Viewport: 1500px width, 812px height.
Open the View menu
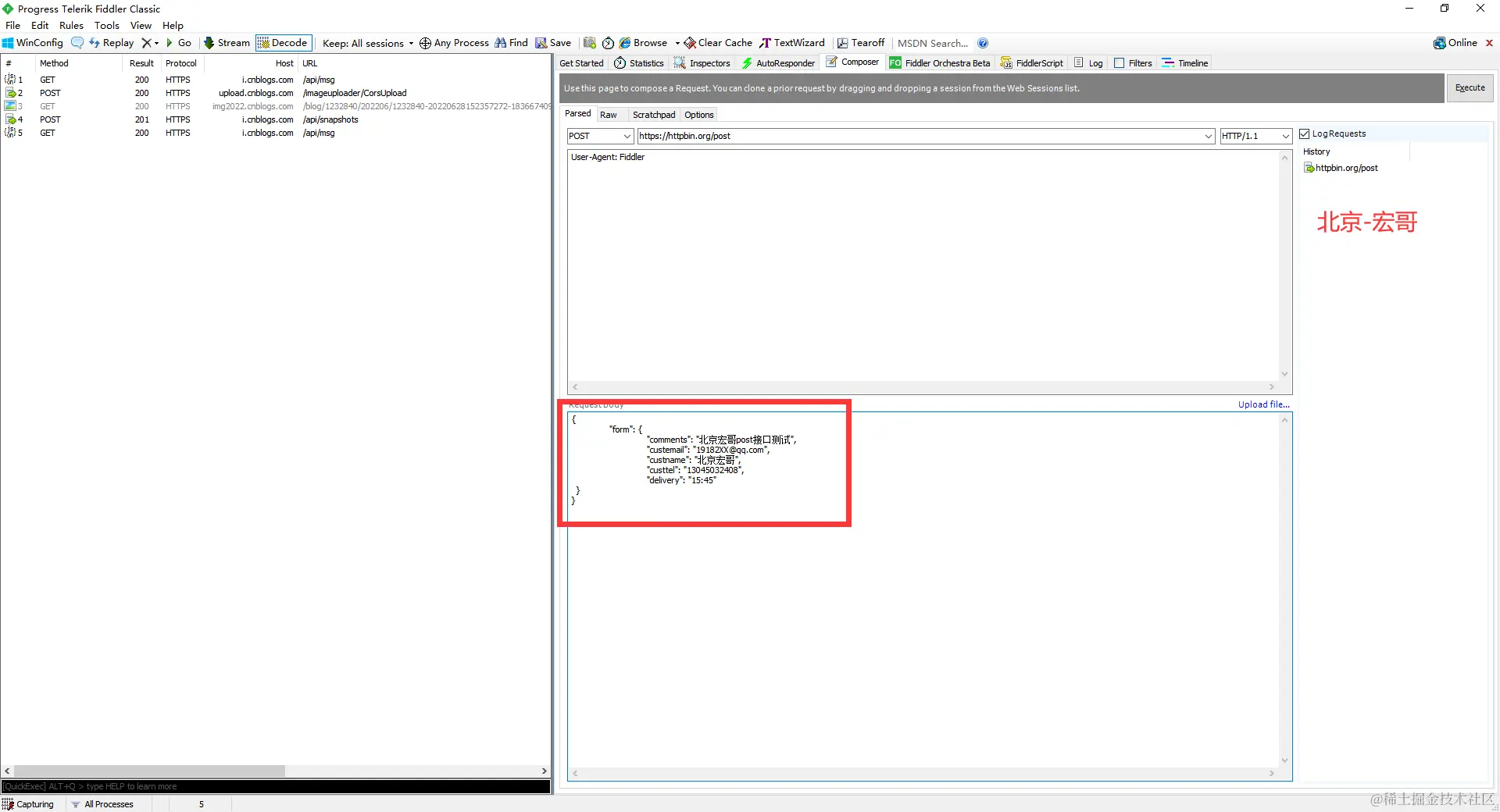click(141, 25)
